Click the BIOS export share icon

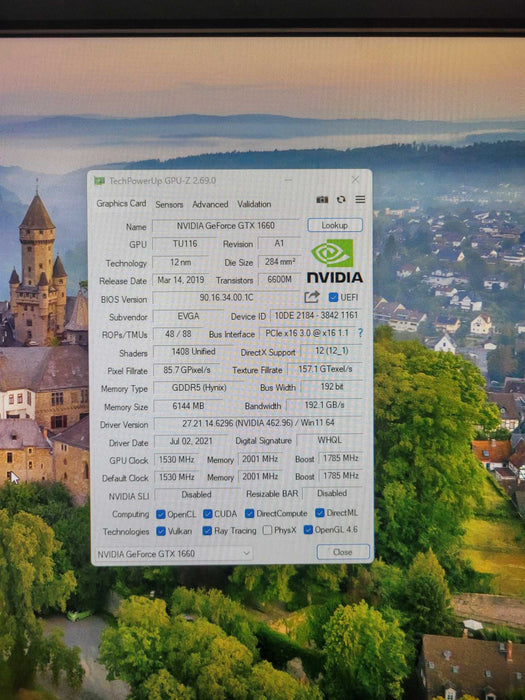[x=312, y=297]
